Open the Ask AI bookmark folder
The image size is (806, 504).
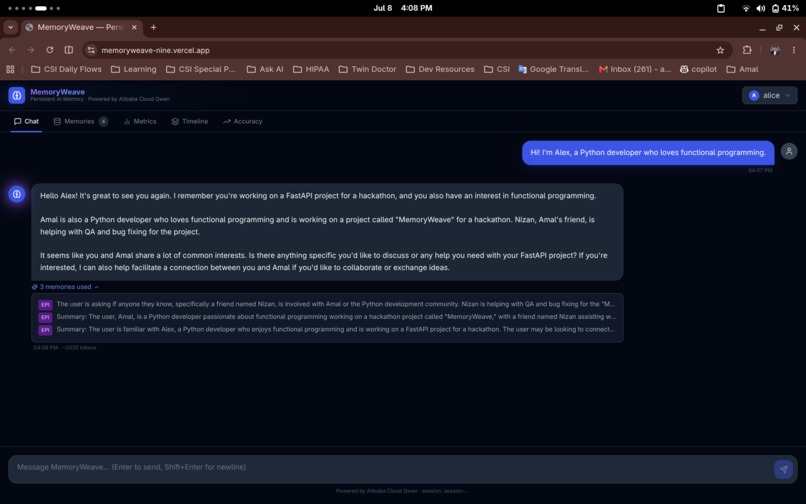pos(265,69)
